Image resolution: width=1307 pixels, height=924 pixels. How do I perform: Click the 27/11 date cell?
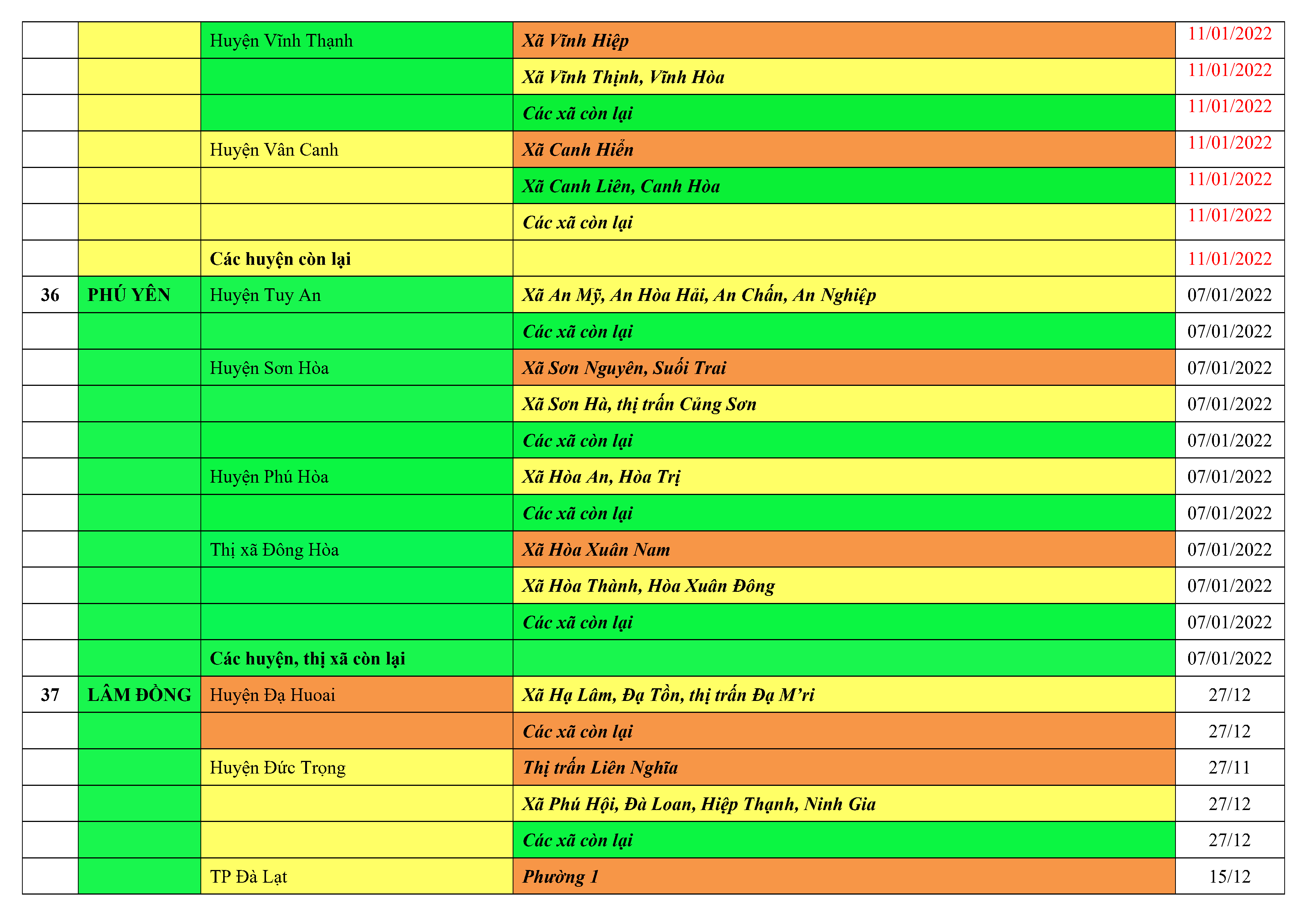pyautogui.click(x=1229, y=768)
